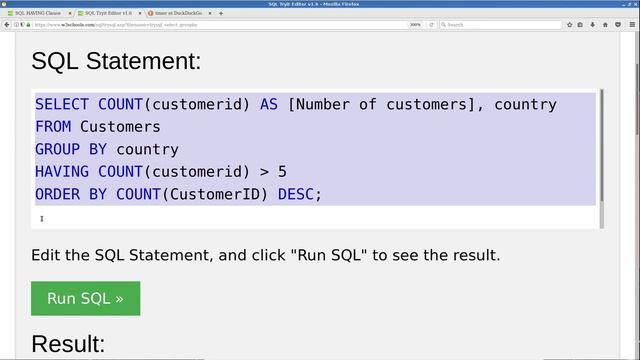Open the downloads arrow icon
The image size is (640, 360).
tap(593, 25)
